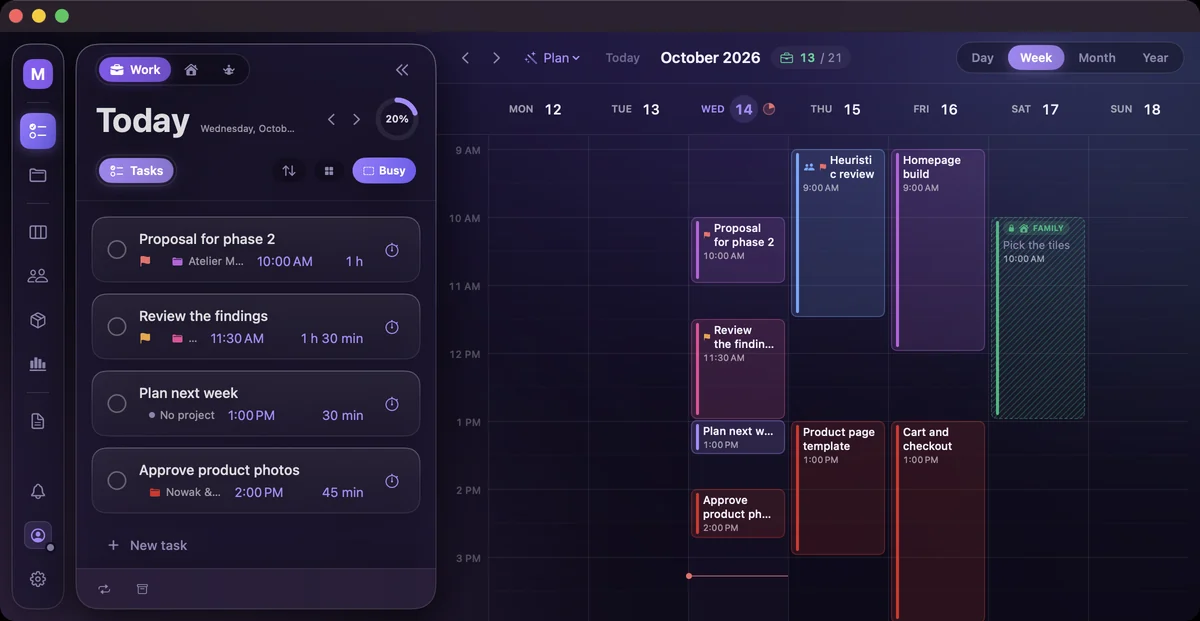This screenshot has width=1200, height=621.
Task: Open the Plan dropdown
Action: 552,58
